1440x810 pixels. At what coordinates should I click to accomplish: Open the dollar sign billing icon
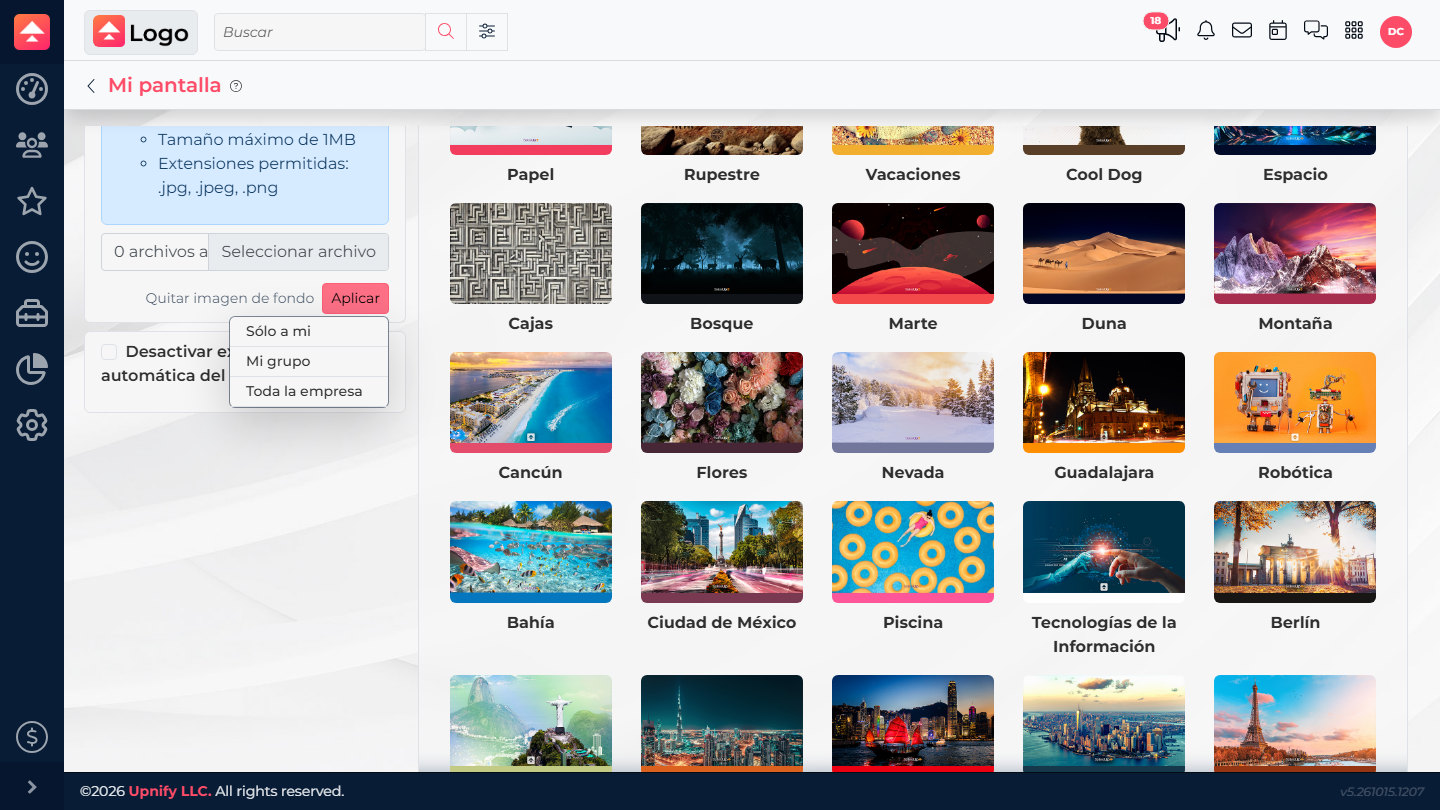tap(32, 738)
